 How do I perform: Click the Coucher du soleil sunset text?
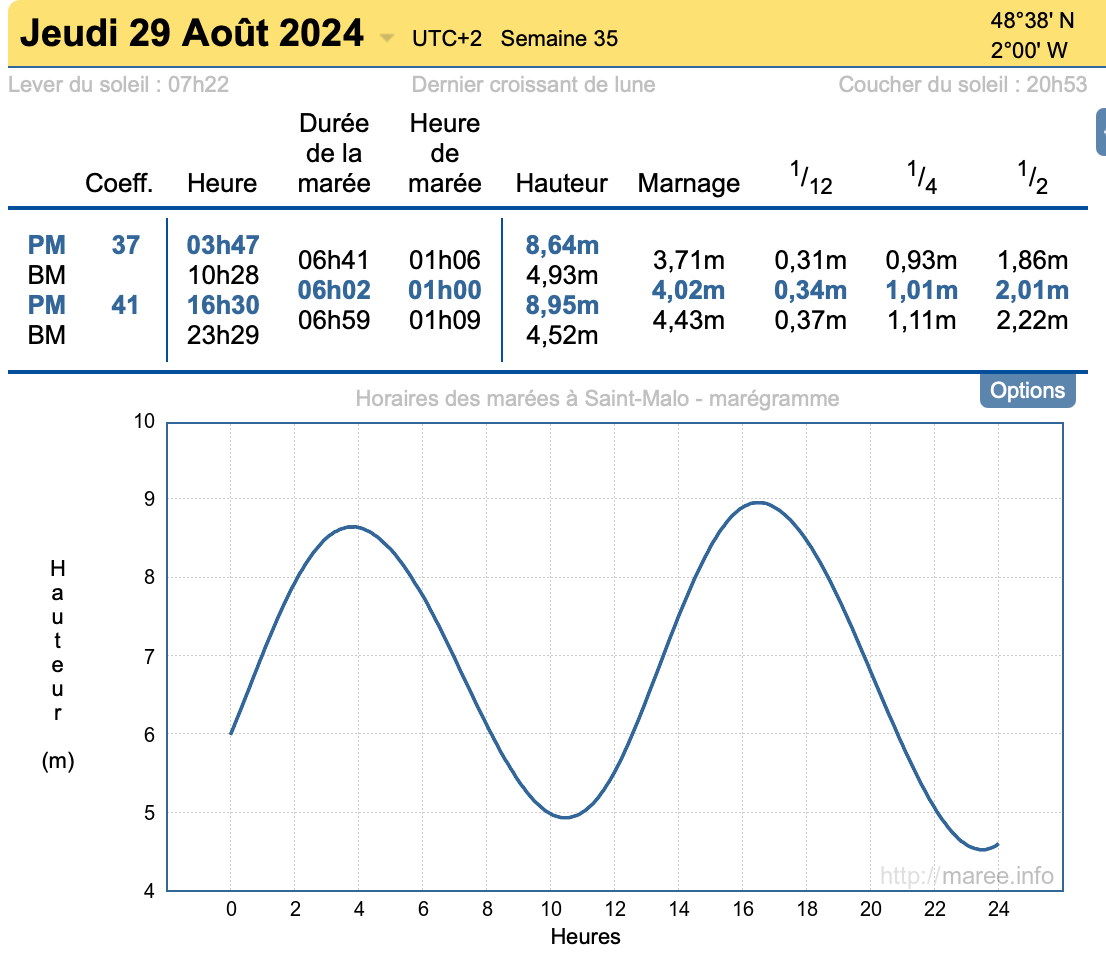coord(962,84)
